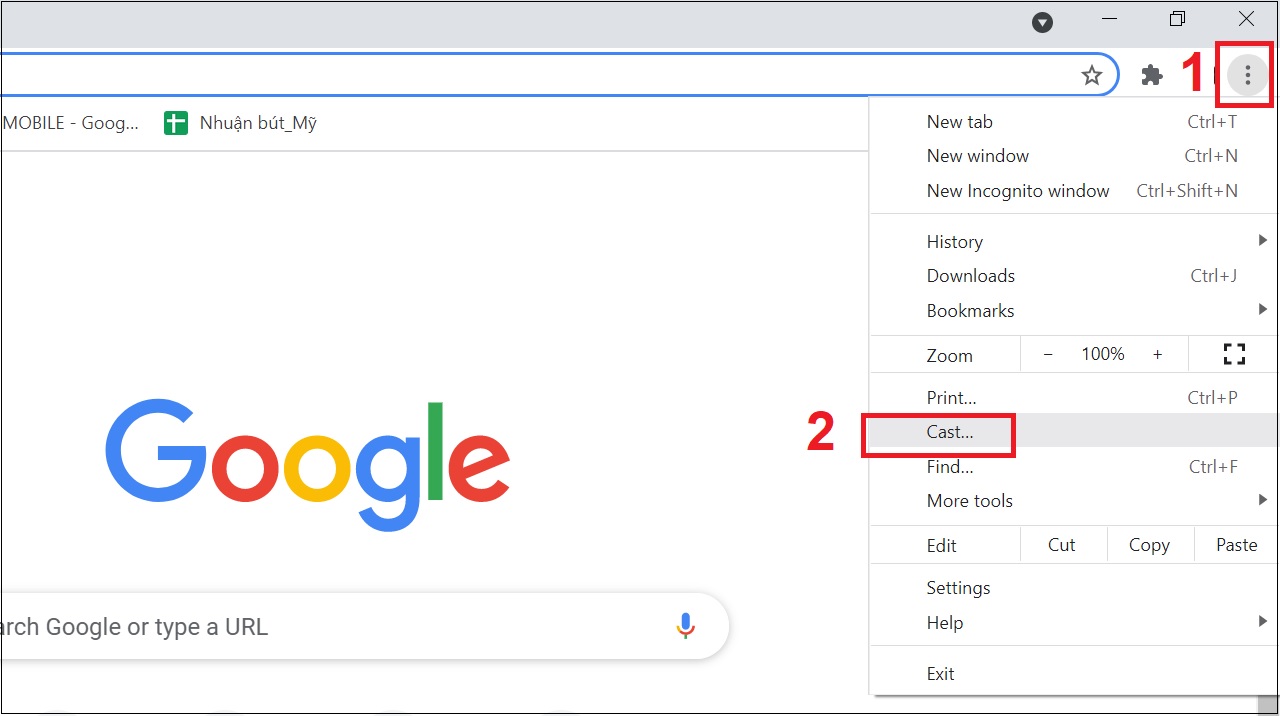Open Settings from the Chrome menu
Image resolution: width=1280 pixels, height=716 pixels.
(958, 588)
